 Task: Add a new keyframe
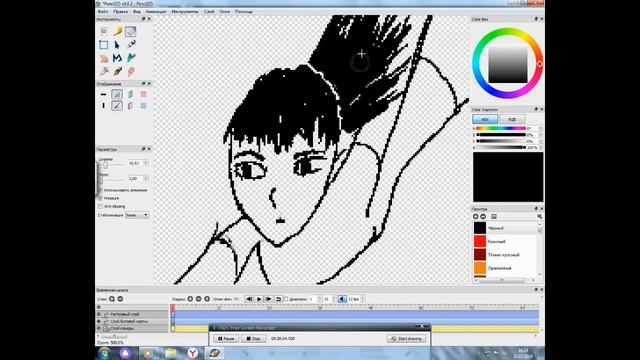pyautogui.click(x=190, y=299)
